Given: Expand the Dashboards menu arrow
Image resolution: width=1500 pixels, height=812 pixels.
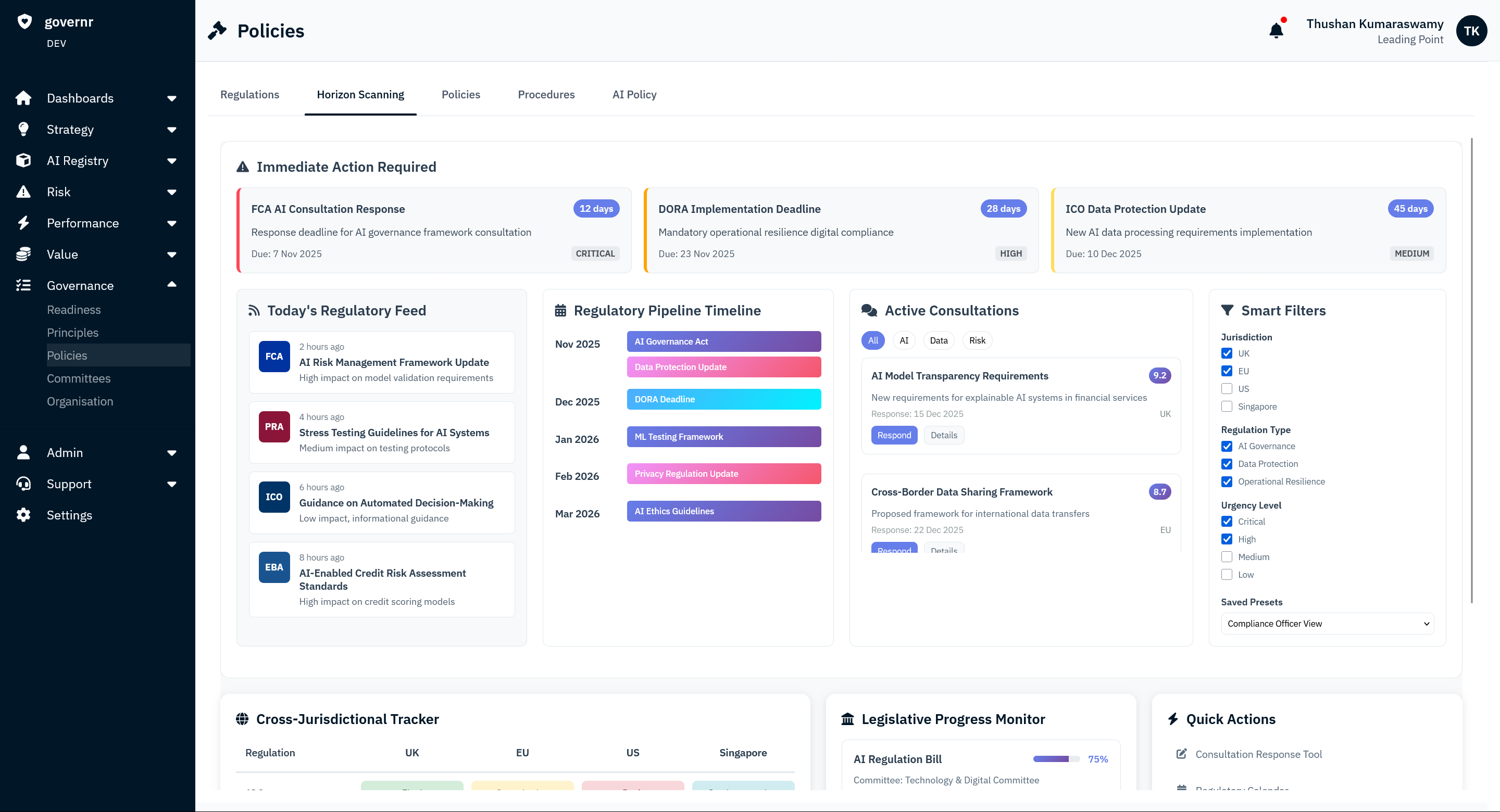Looking at the screenshot, I should [x=172, y=98].
